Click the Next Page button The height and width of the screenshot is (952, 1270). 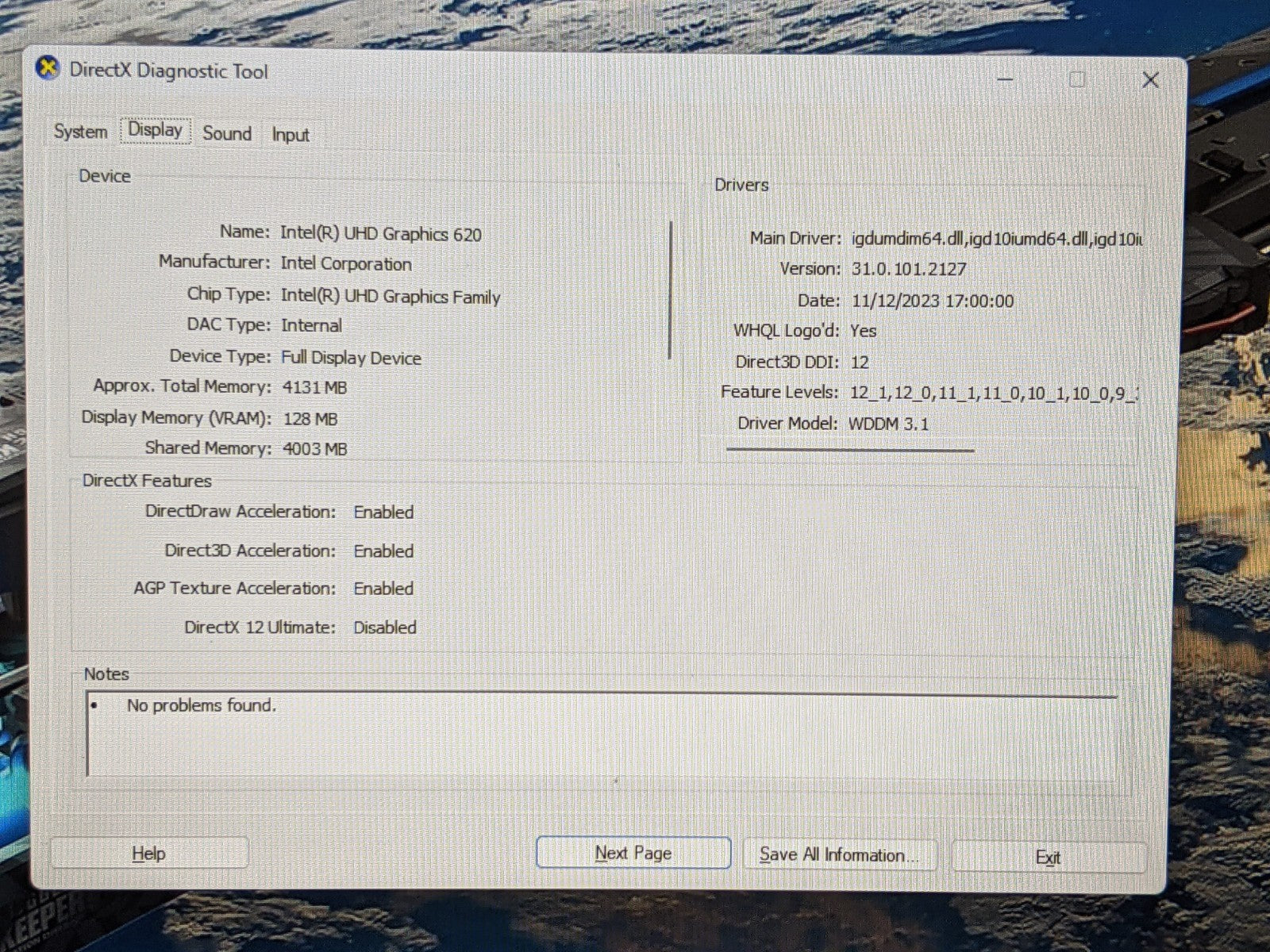tap(633, 853)
